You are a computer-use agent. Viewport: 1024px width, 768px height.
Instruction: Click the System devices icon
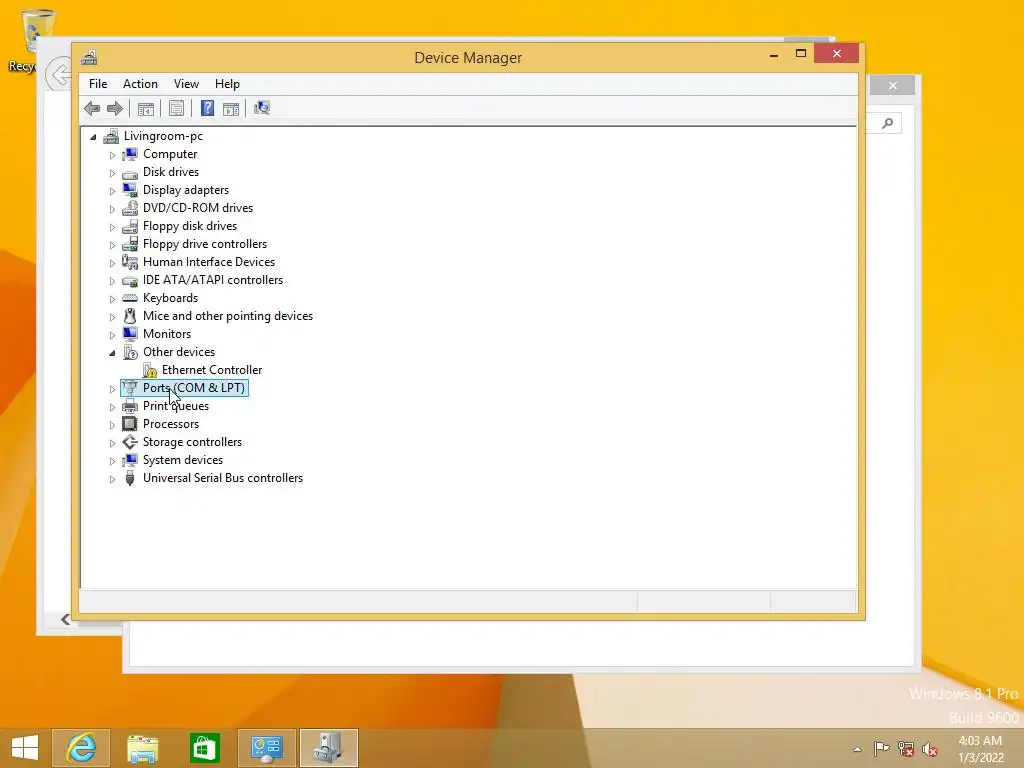tap(130, 460)
